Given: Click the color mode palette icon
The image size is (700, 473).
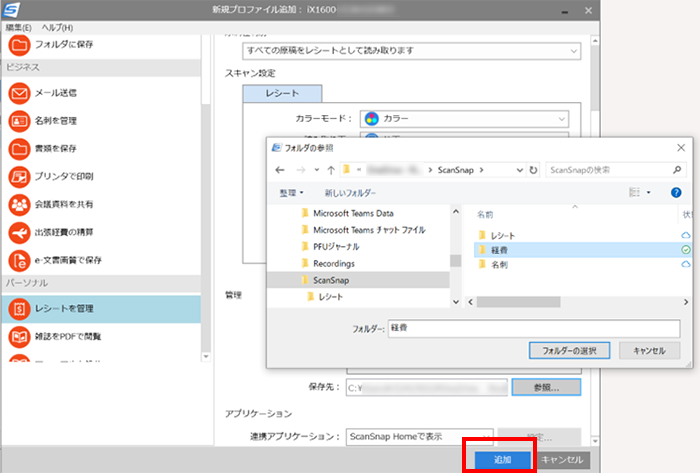Looking at the screenshot, I should [371, 119].
